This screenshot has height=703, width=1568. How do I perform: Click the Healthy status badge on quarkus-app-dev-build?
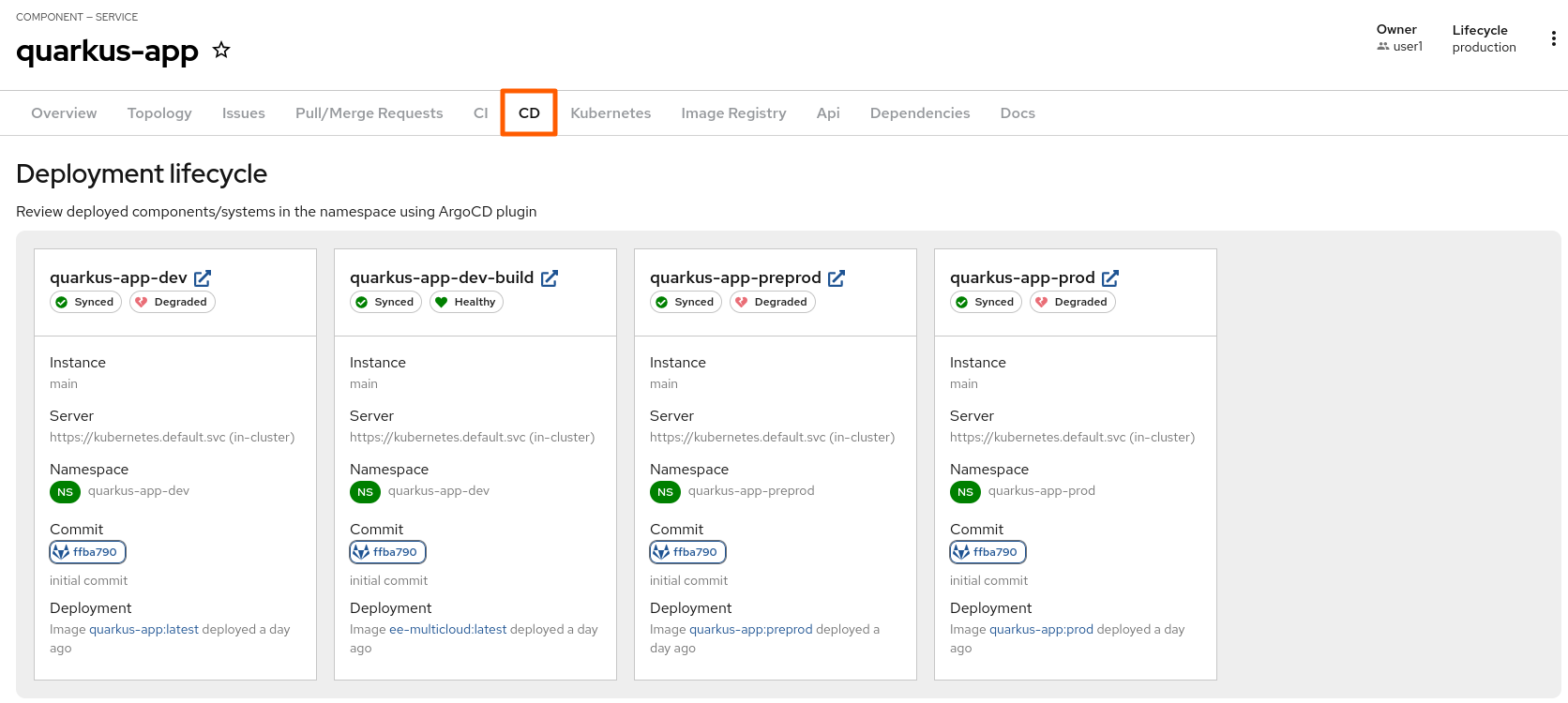pyautogui.click(x=466, y=302)
